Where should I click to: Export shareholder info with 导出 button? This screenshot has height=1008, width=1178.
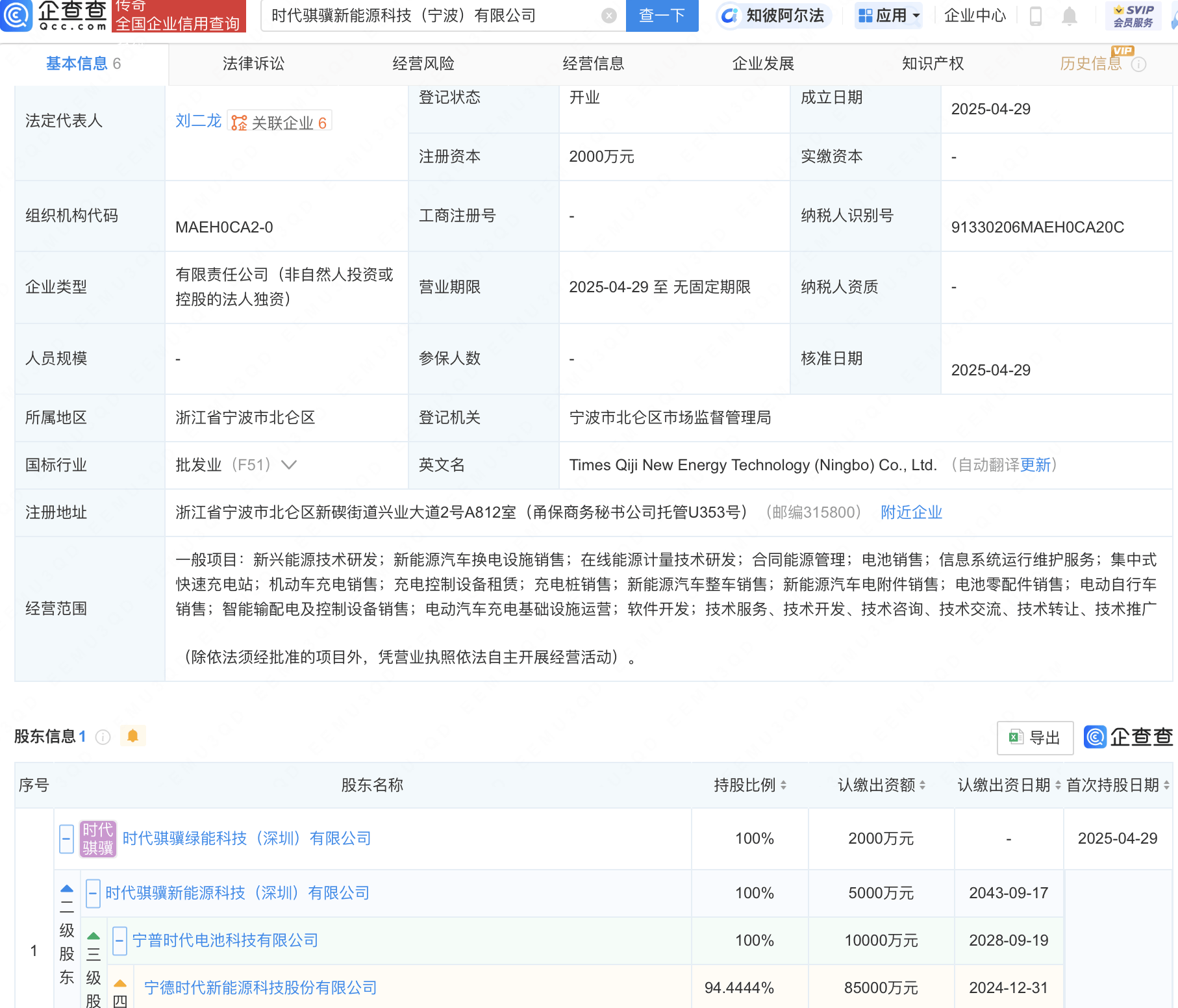point(1034,738)
